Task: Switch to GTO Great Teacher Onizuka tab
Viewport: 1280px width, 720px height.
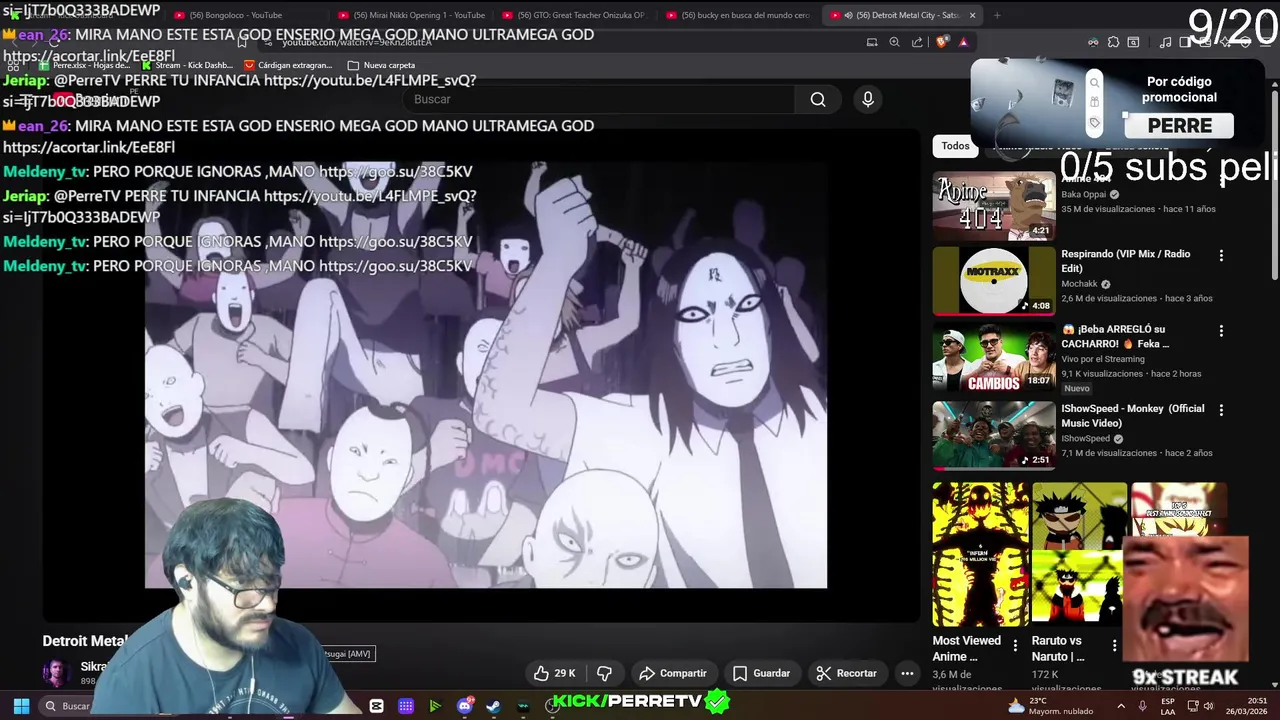Action: tap(574, 15)
